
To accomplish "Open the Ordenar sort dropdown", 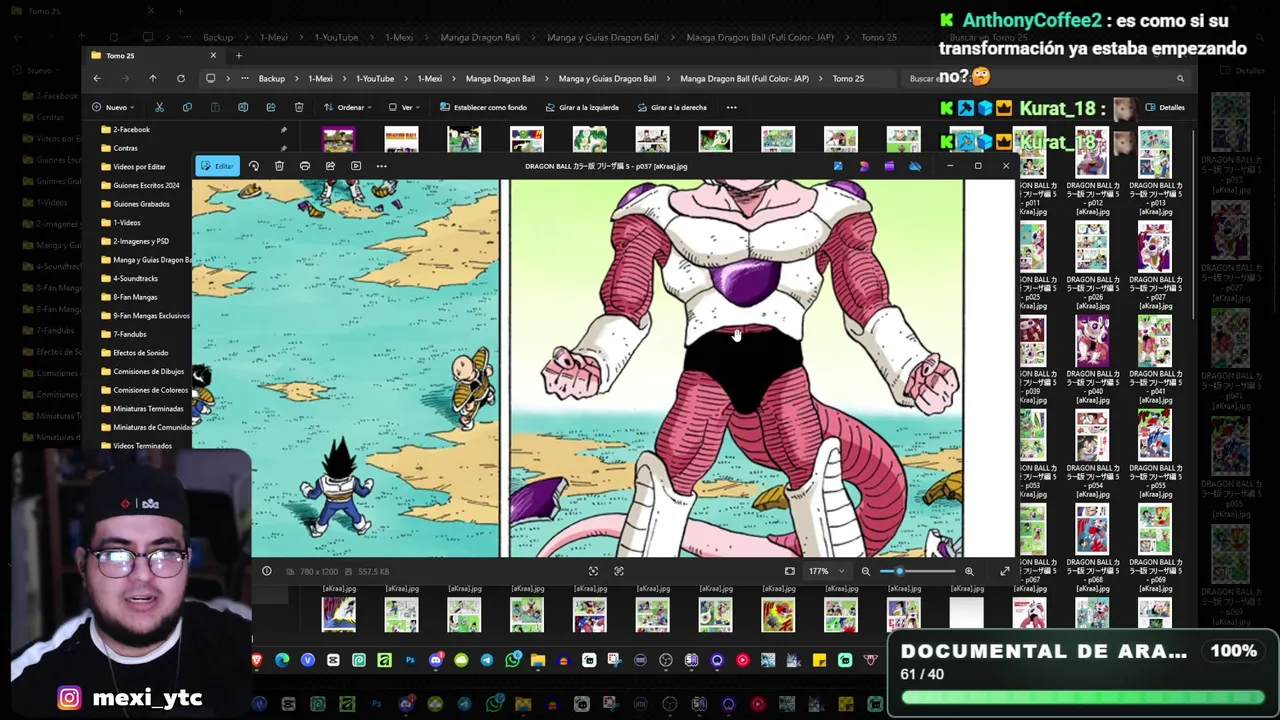I will [347, 107].
